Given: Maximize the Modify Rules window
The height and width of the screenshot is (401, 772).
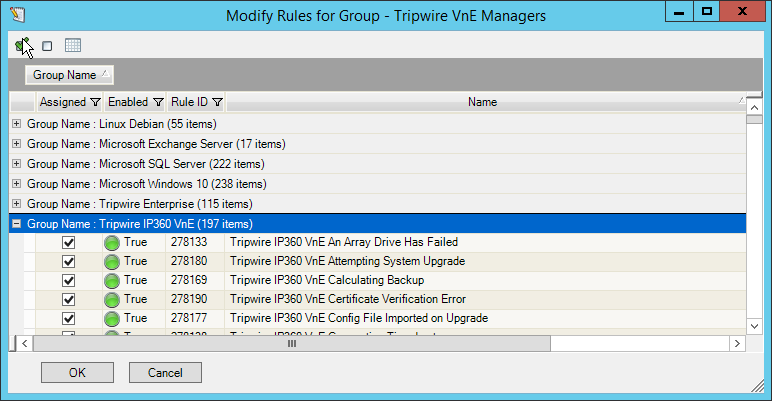Looking at the screenshot, I should [707, 11].
